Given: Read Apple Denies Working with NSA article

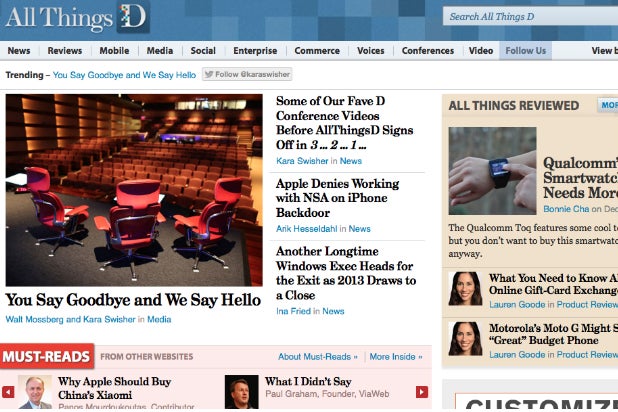Looking at the screenshot, I should pos(337,198).
